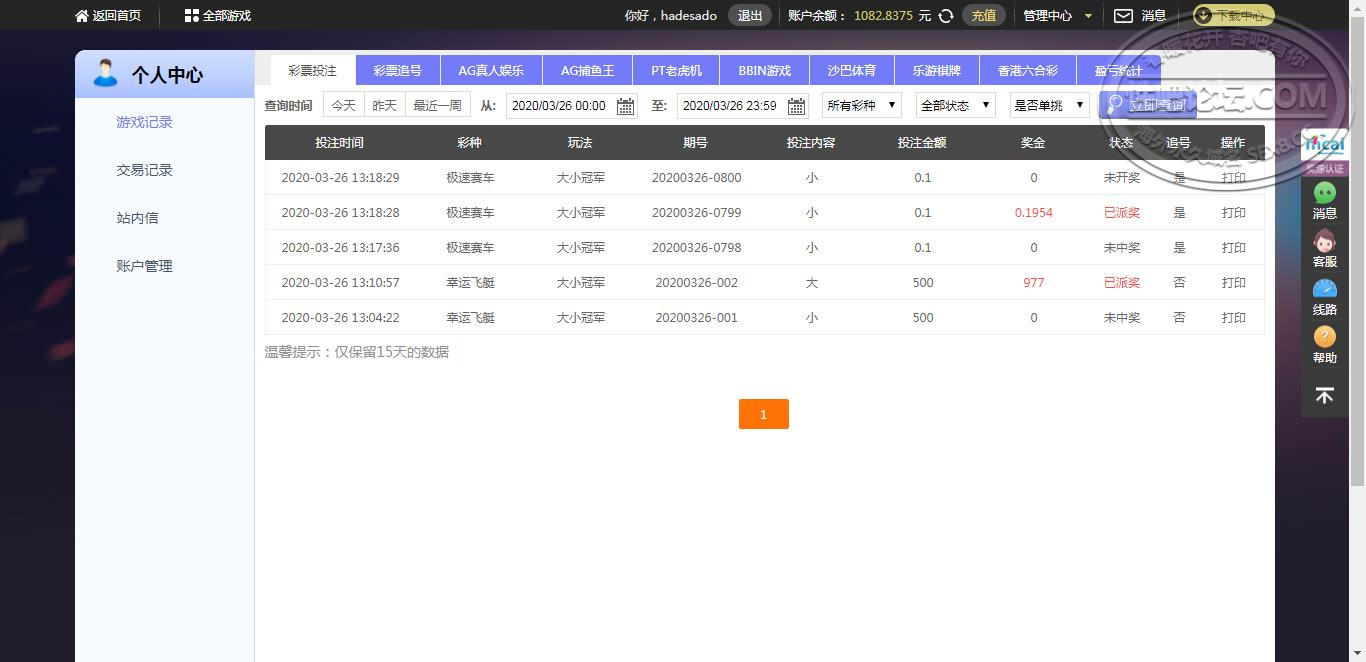Open calendar picker for the start date
The height and width of the screenshot is (662, 1366).
click(626, 106)
